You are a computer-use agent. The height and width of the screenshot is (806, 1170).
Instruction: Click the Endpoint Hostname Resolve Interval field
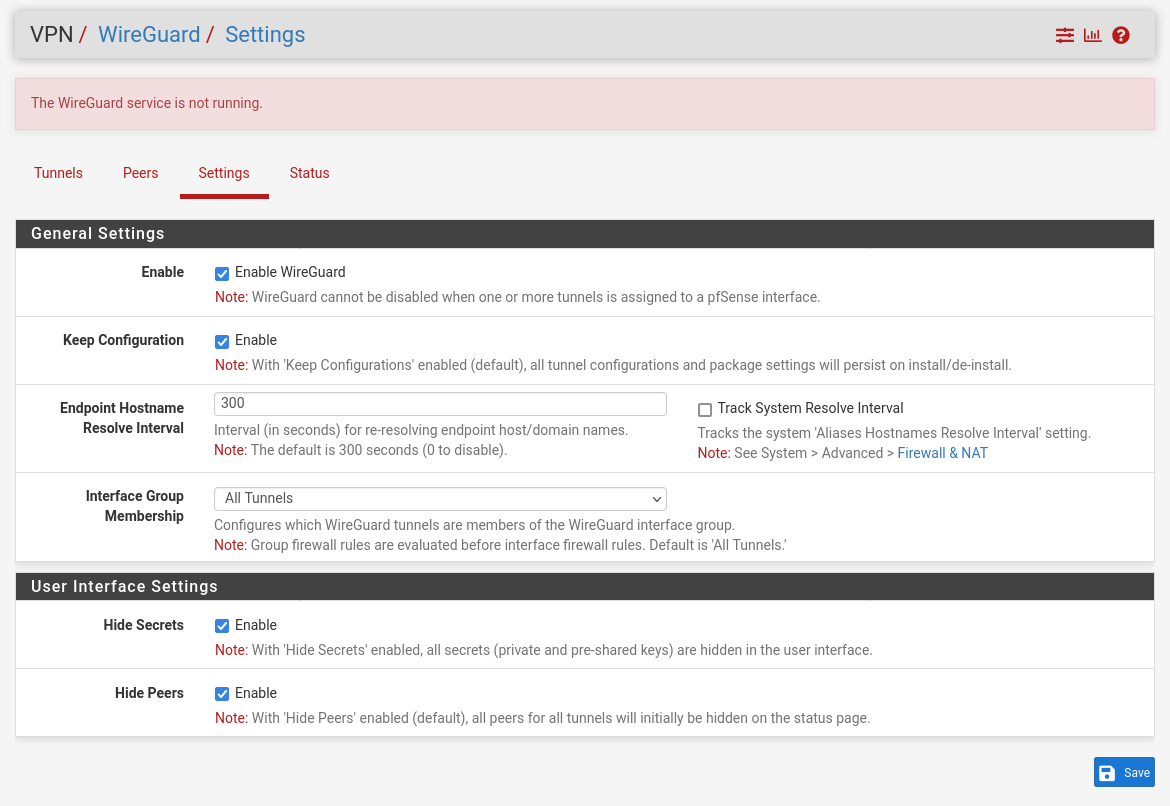[440, 403]
